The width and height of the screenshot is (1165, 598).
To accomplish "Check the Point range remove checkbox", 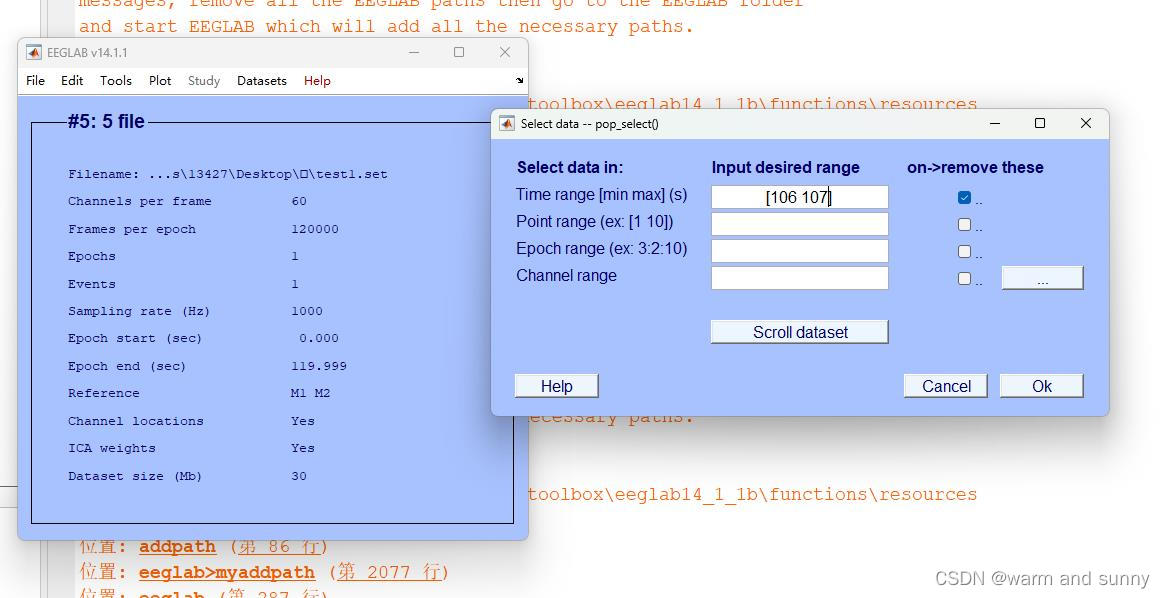I will (x=964, y=224).
